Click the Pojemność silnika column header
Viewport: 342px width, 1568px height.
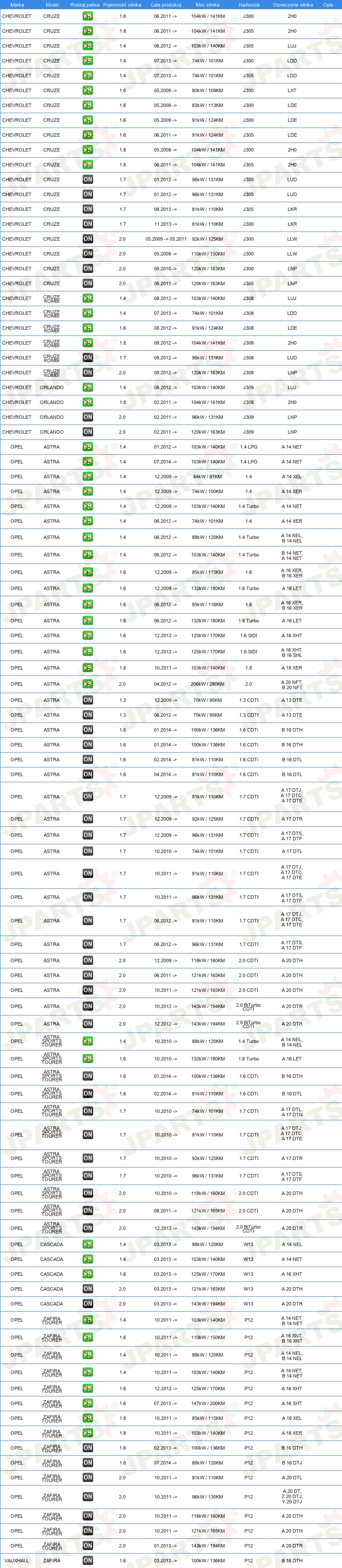(122, 4)
